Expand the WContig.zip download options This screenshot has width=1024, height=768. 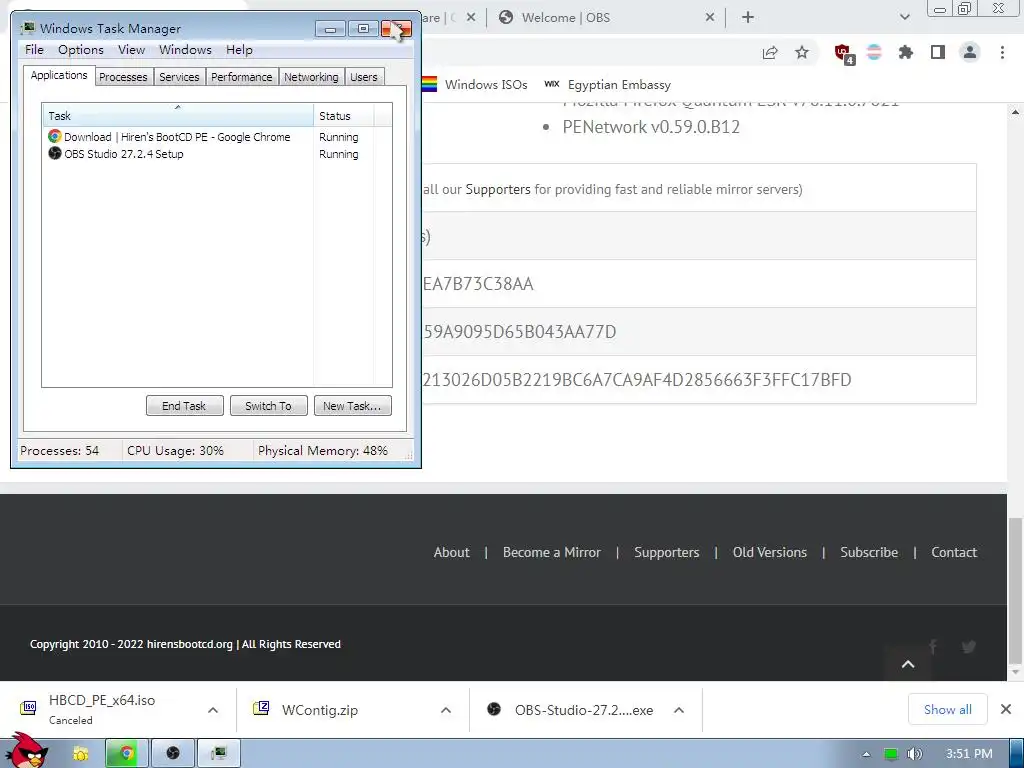(x=446, y=710)
